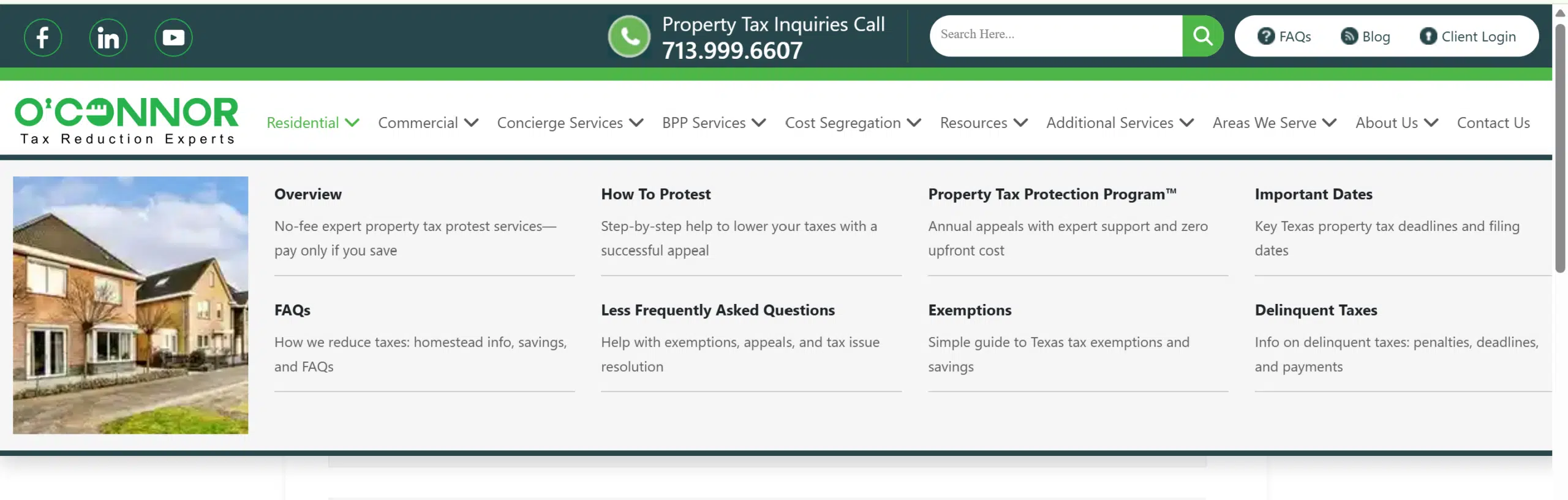Open the Areas We Serve chevron
The image size is (1568, 500).
point(1329,123)
